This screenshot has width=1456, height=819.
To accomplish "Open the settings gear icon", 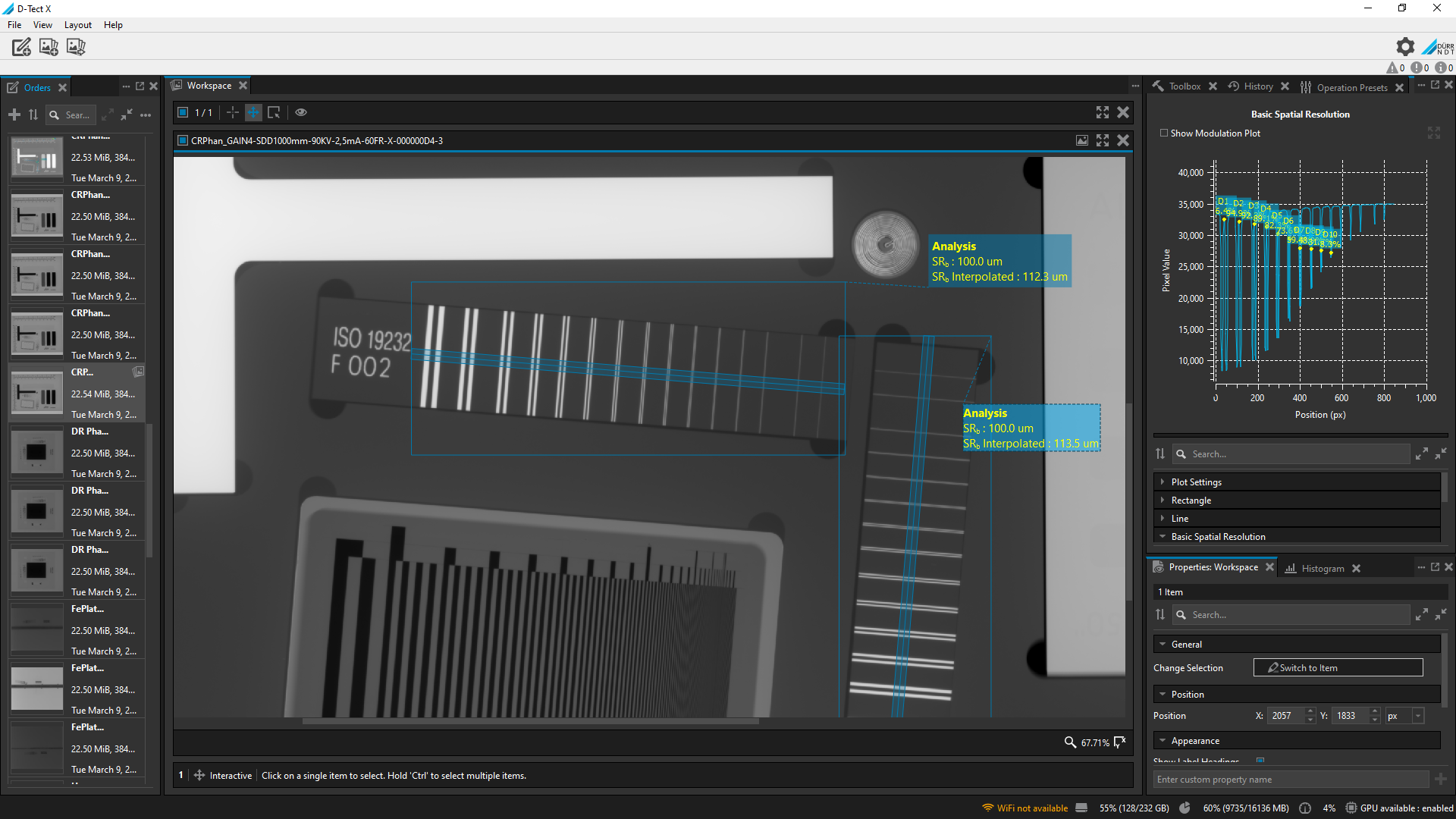I will [x=1405, y=47].
